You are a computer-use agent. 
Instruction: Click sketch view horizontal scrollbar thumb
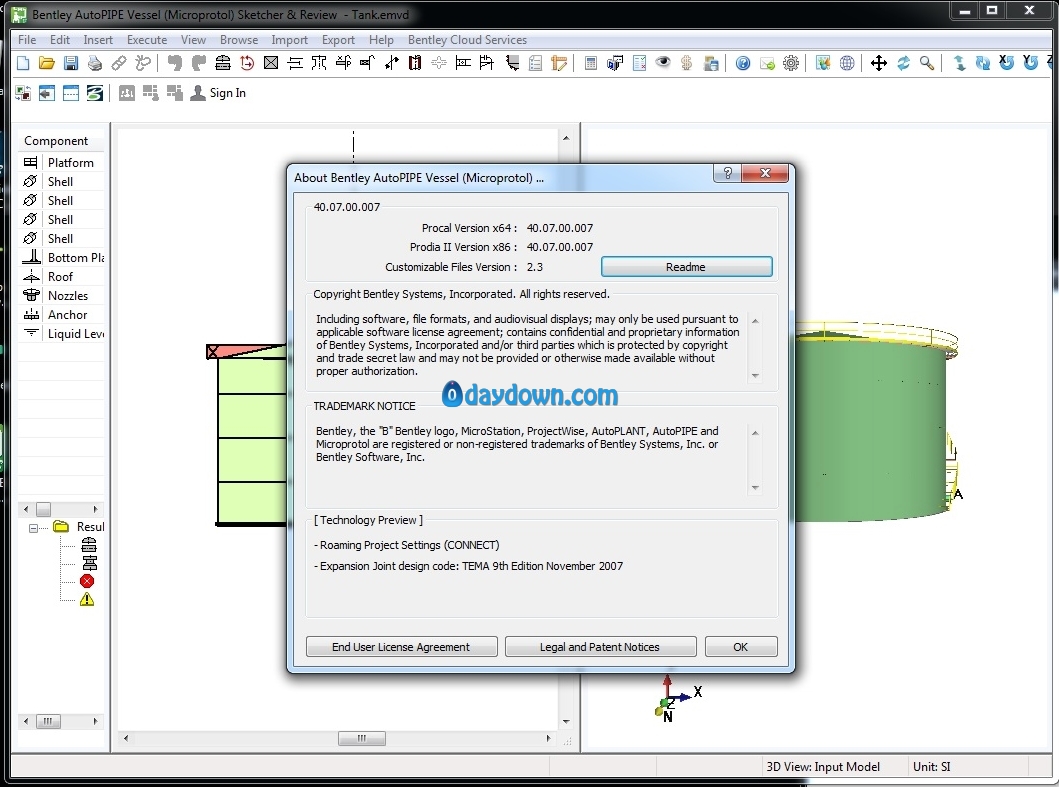(362, 738)
